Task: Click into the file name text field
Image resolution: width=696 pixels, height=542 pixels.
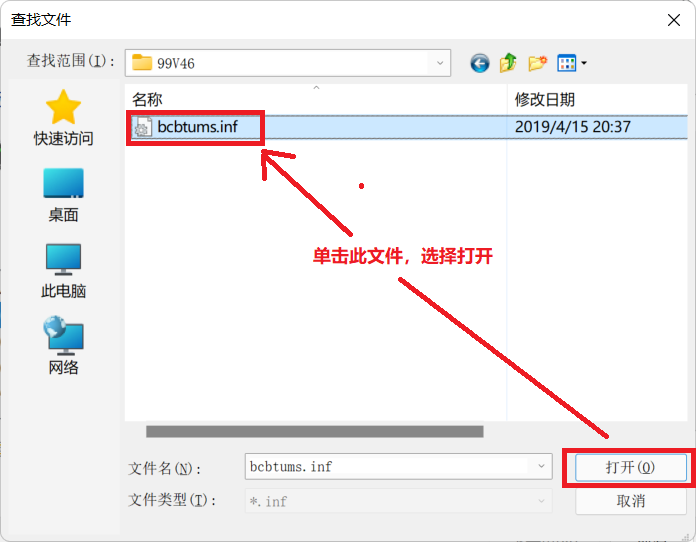Action: pos(388,467)
